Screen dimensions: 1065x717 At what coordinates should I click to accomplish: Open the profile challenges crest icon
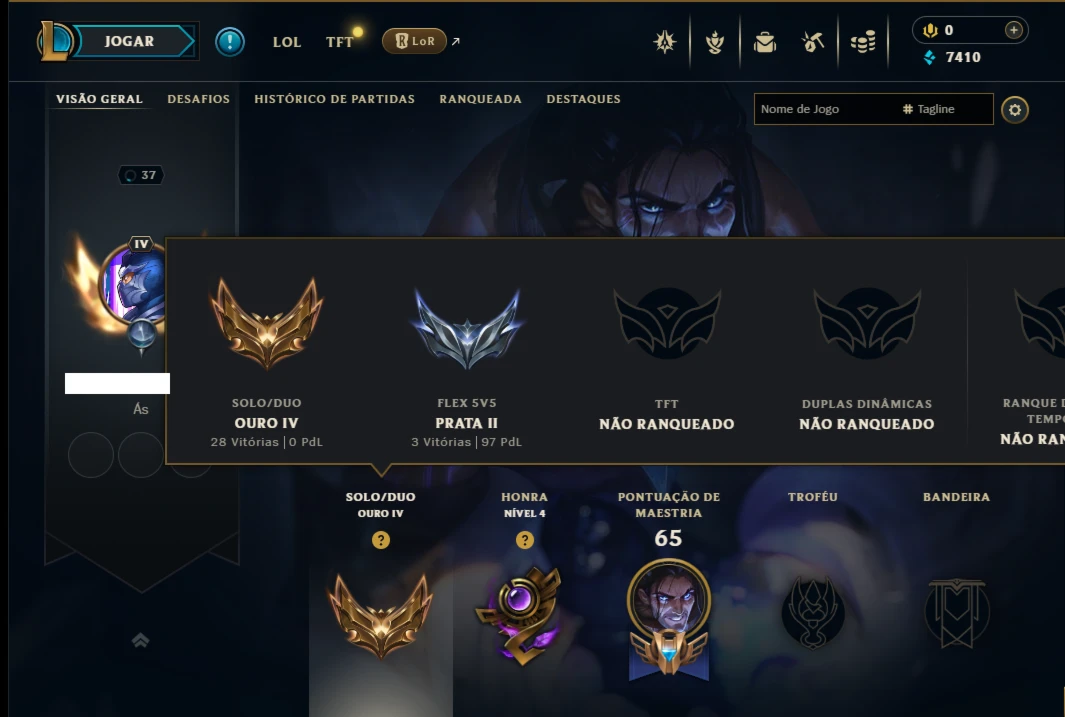pyautogui.click(x=665, y=43)
